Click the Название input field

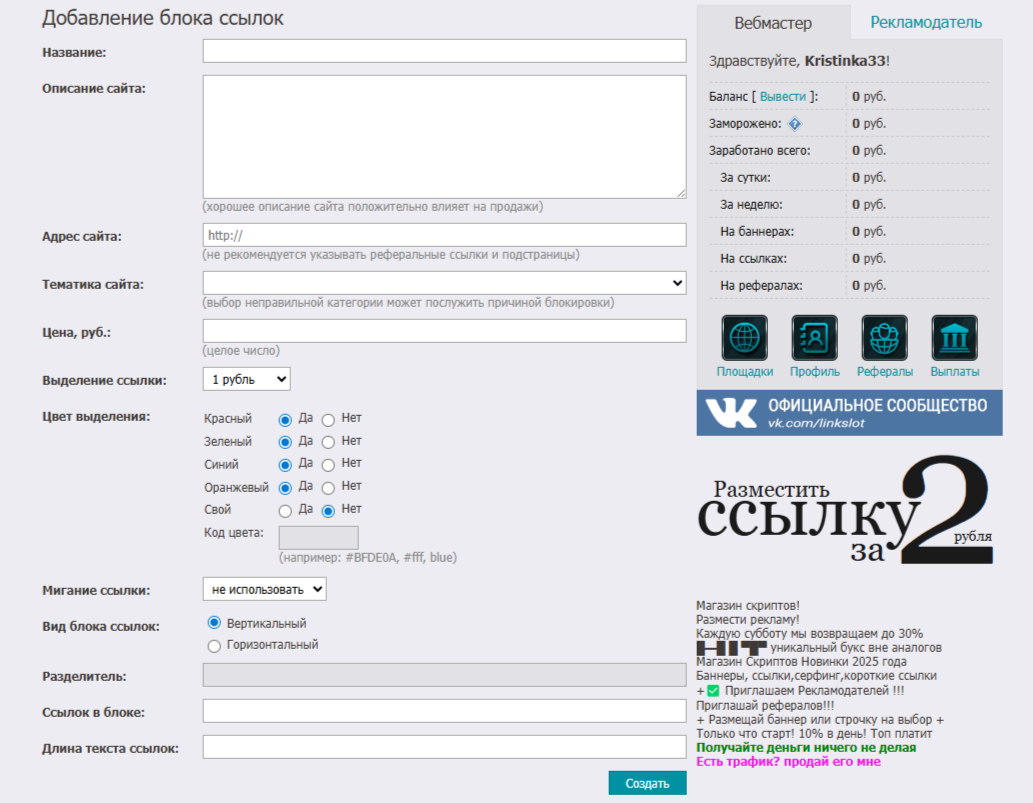tap(444, 51)
